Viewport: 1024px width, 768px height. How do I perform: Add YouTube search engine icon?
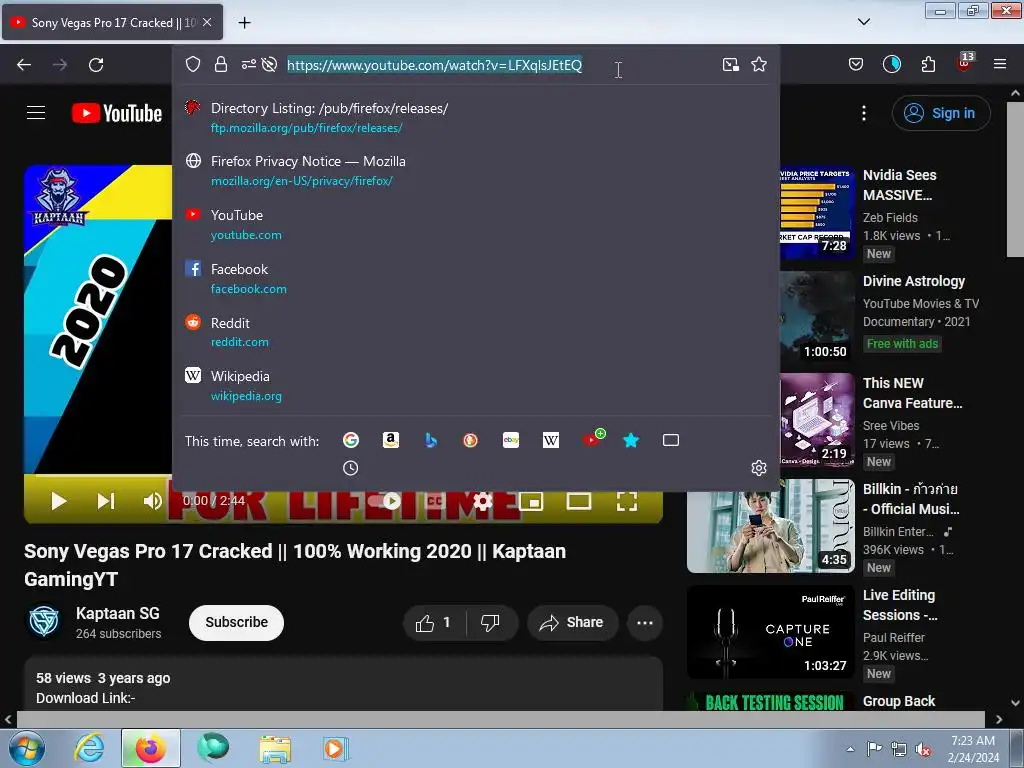click(593, 438)
